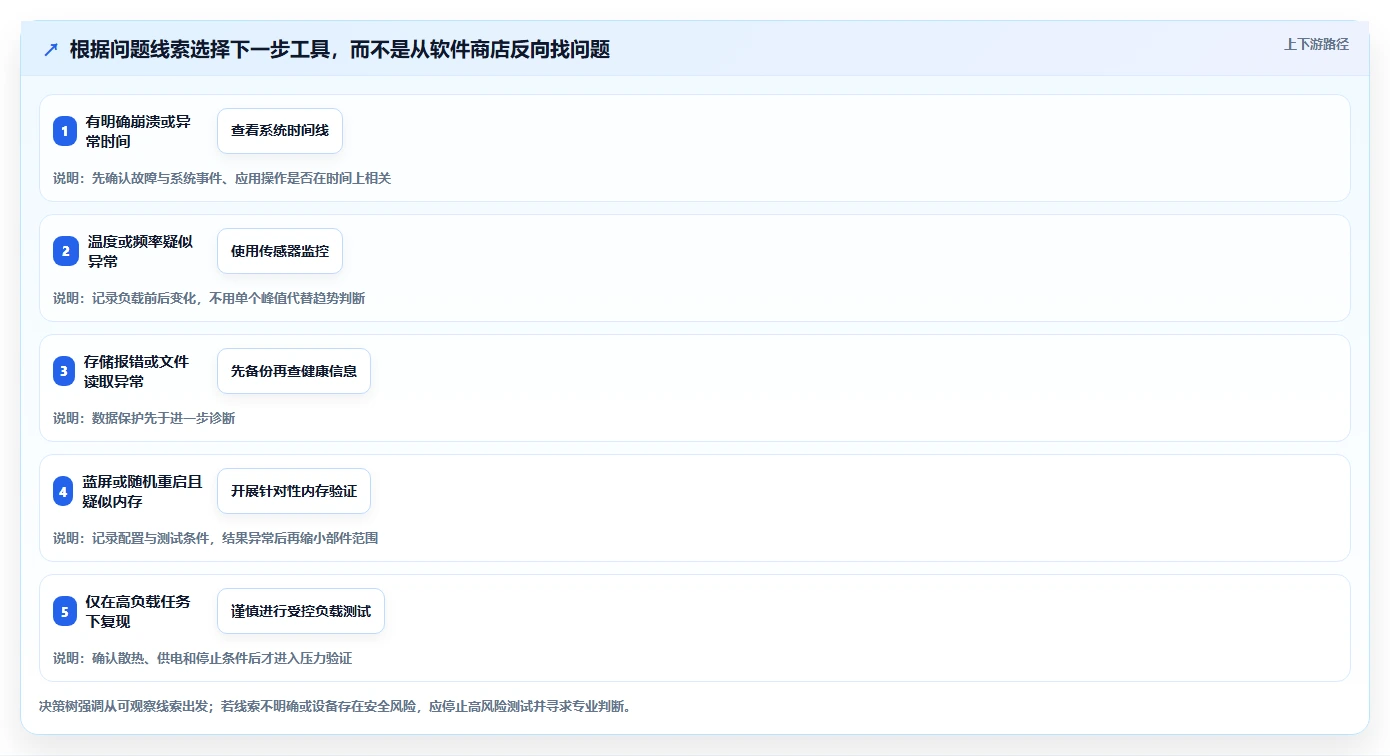Click the text 仅在高负载任务下复现

[138, 611]
